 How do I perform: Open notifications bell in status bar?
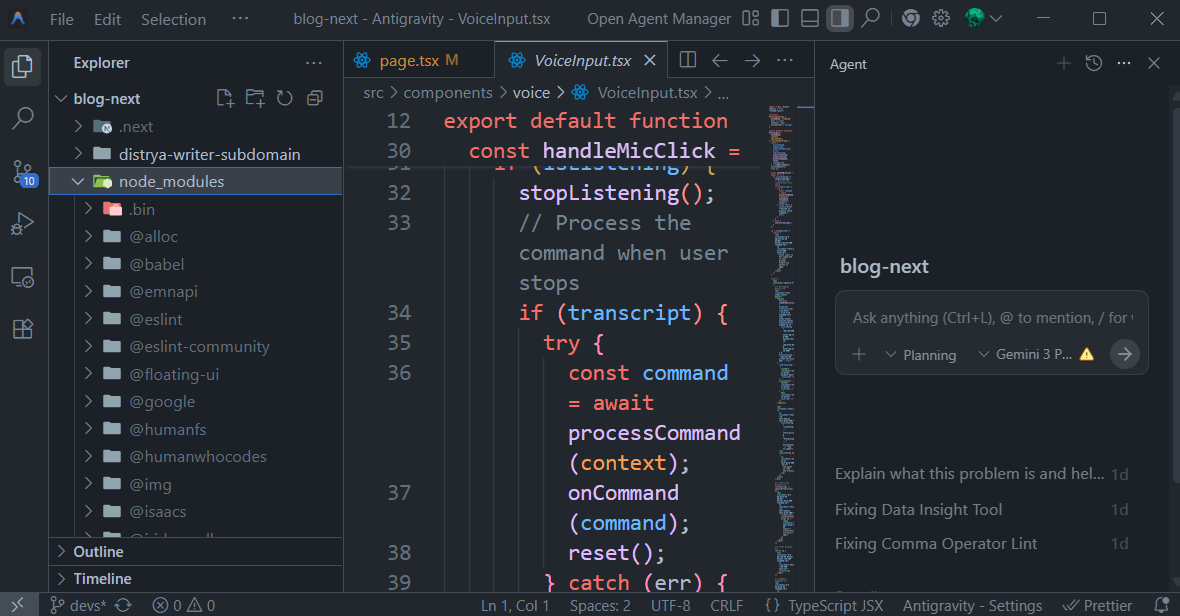point(1162,605)
